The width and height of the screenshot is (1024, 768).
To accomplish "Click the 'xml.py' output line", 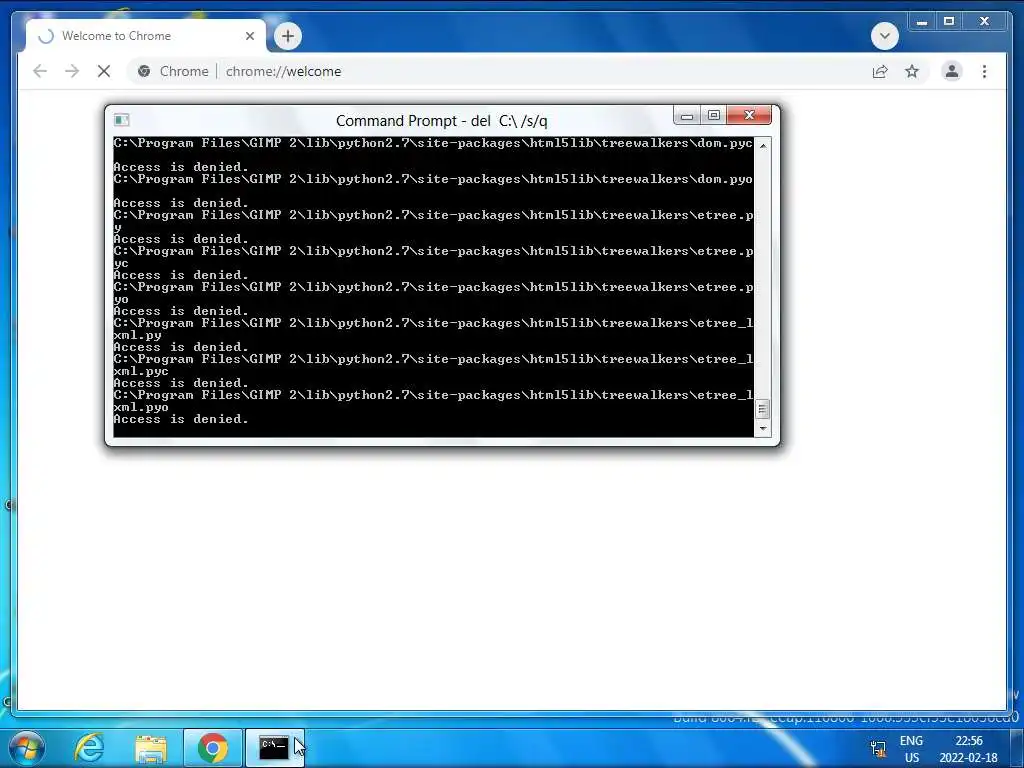I will tap(137, 336).
